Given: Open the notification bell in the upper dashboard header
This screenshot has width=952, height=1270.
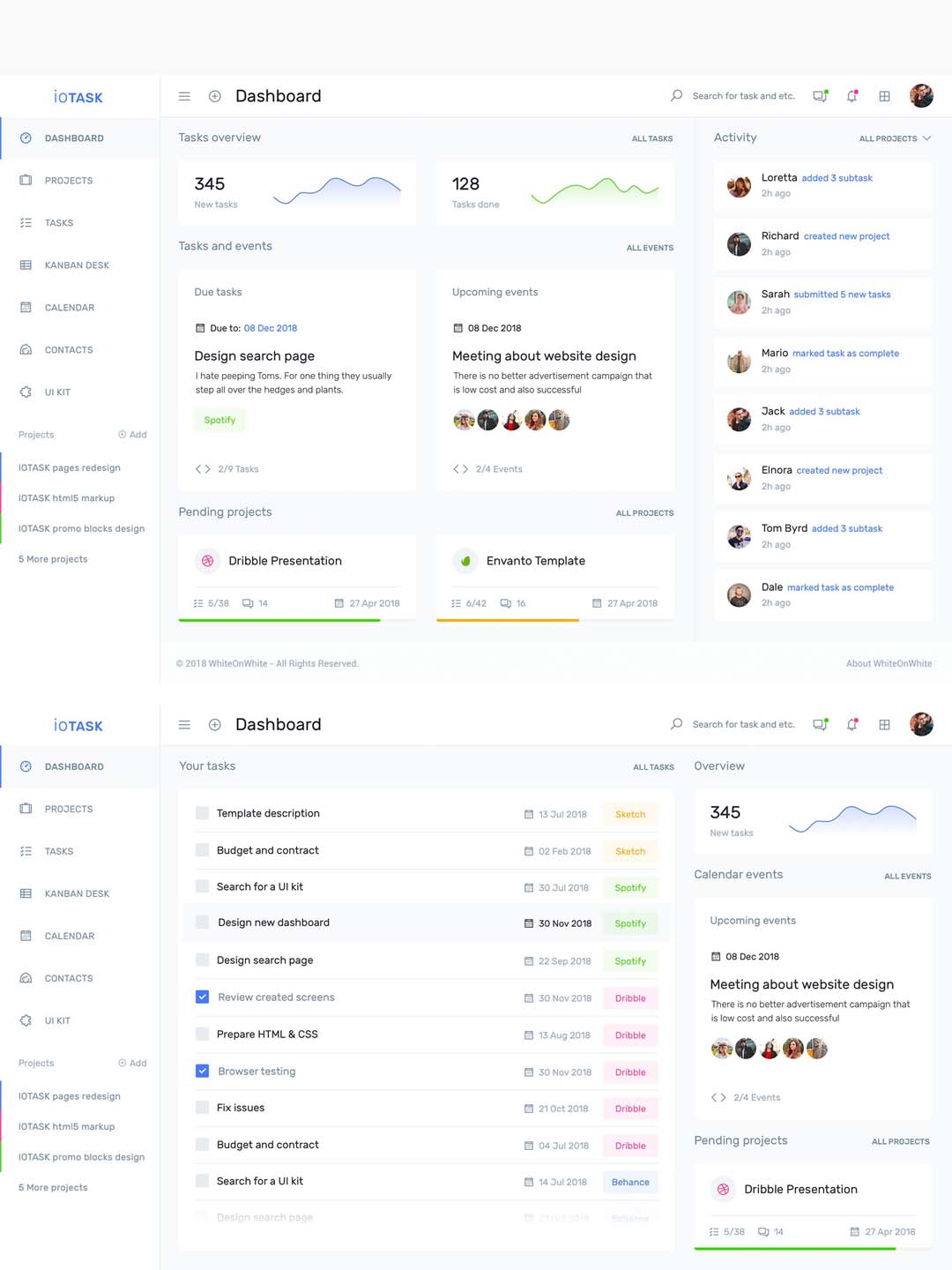Looking at the screenshot, I should pyautogui.click(x=852, y=96).
